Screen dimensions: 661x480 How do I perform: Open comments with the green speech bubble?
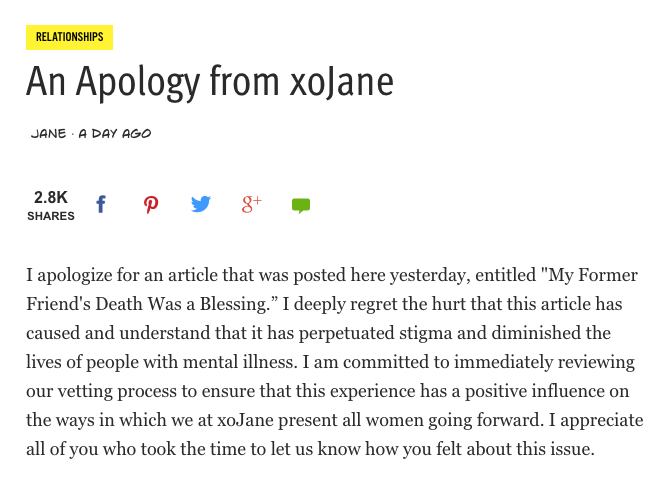pos(301,205)
